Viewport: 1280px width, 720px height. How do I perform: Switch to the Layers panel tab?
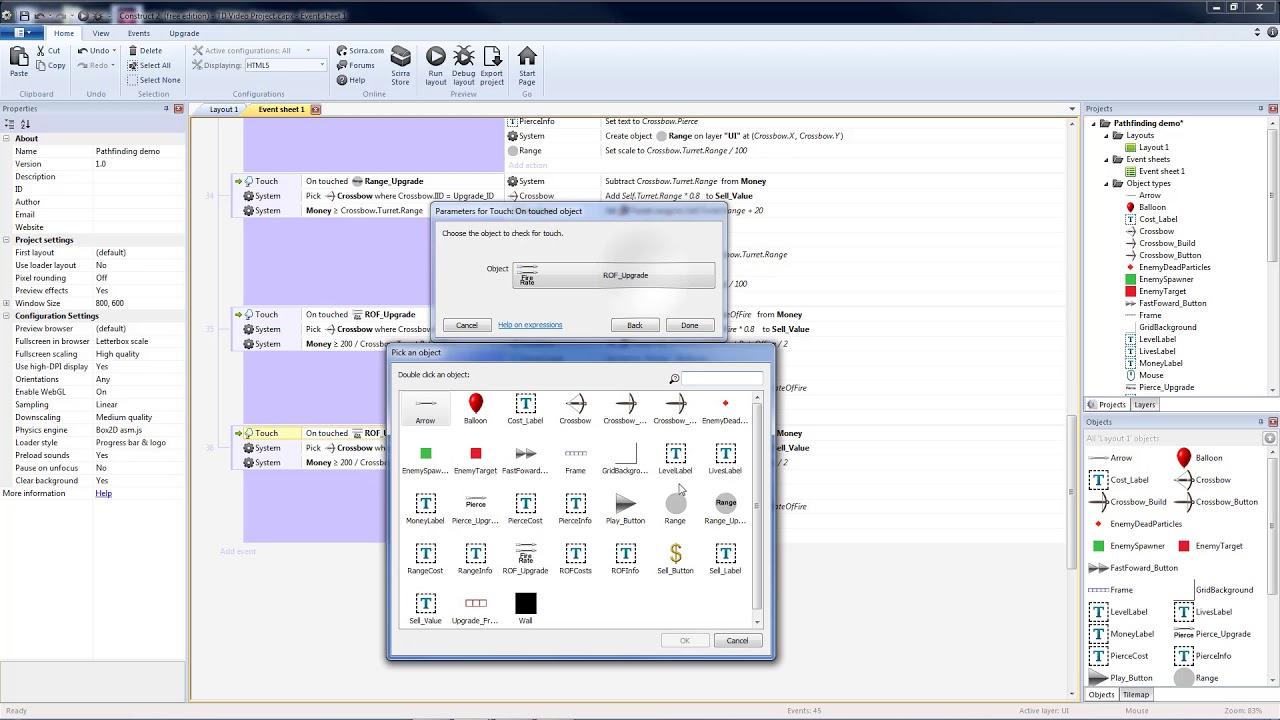click(1144, 404)
